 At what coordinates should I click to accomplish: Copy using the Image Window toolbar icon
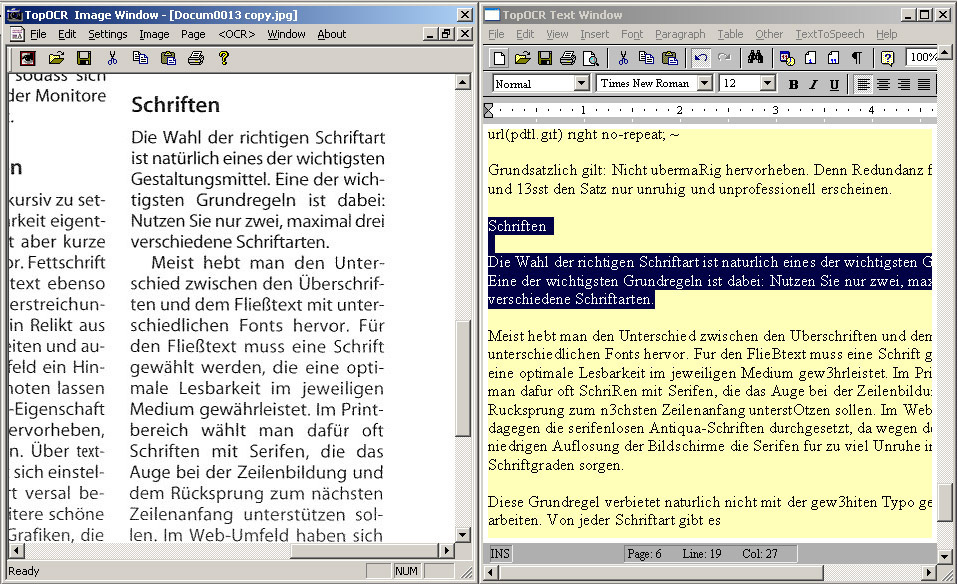tap(140, 58)
